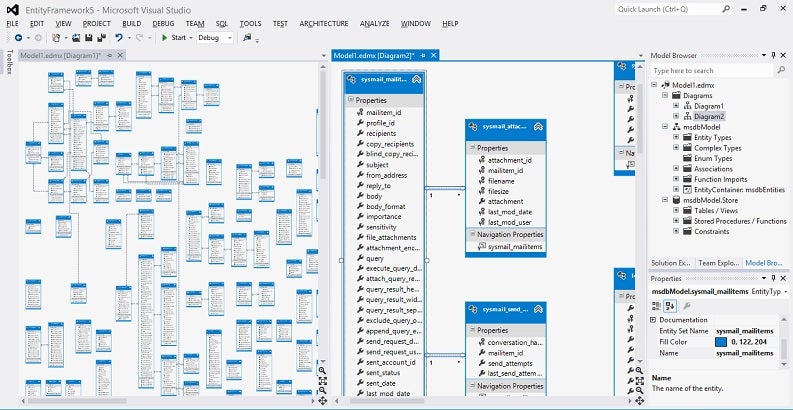
Task: Select Diagram2 in the Model Browser tree
Action: pyautogui.click(x=709, y=116)
